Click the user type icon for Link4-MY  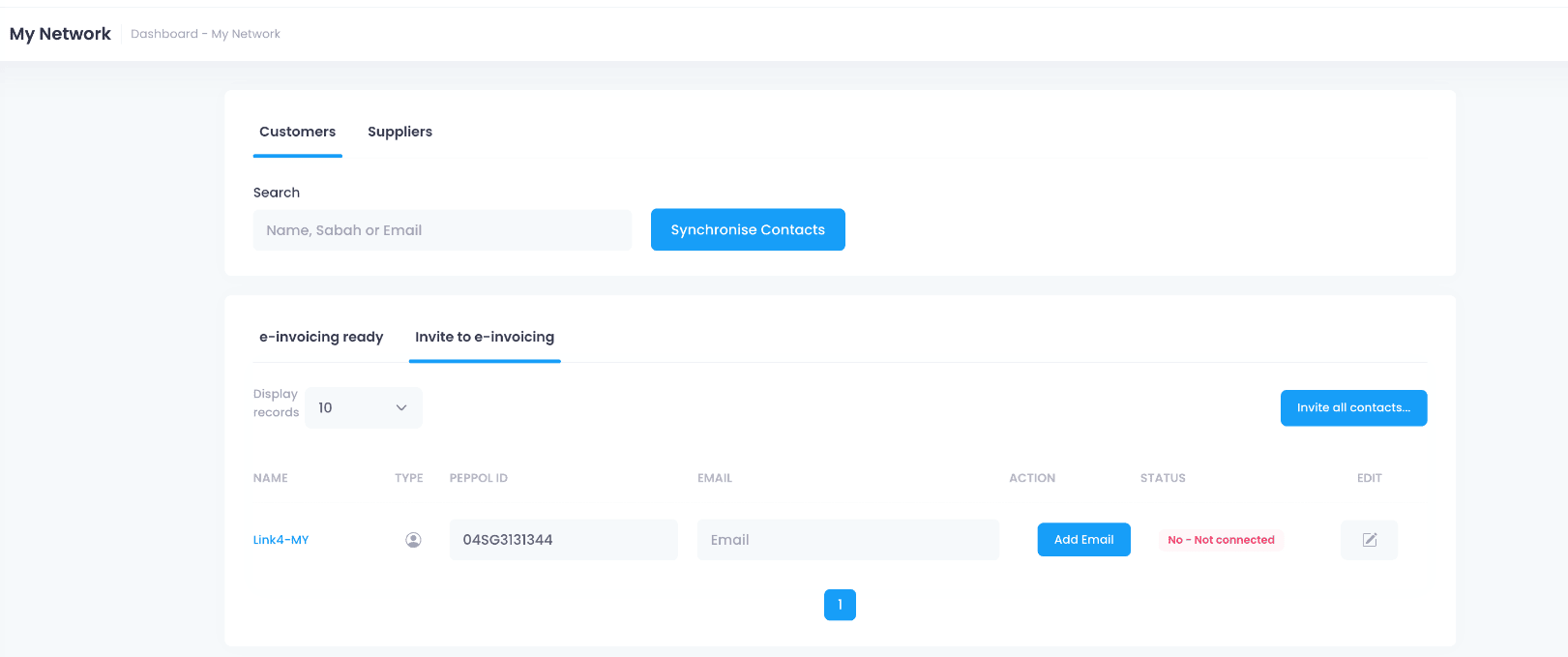[413, 540]
